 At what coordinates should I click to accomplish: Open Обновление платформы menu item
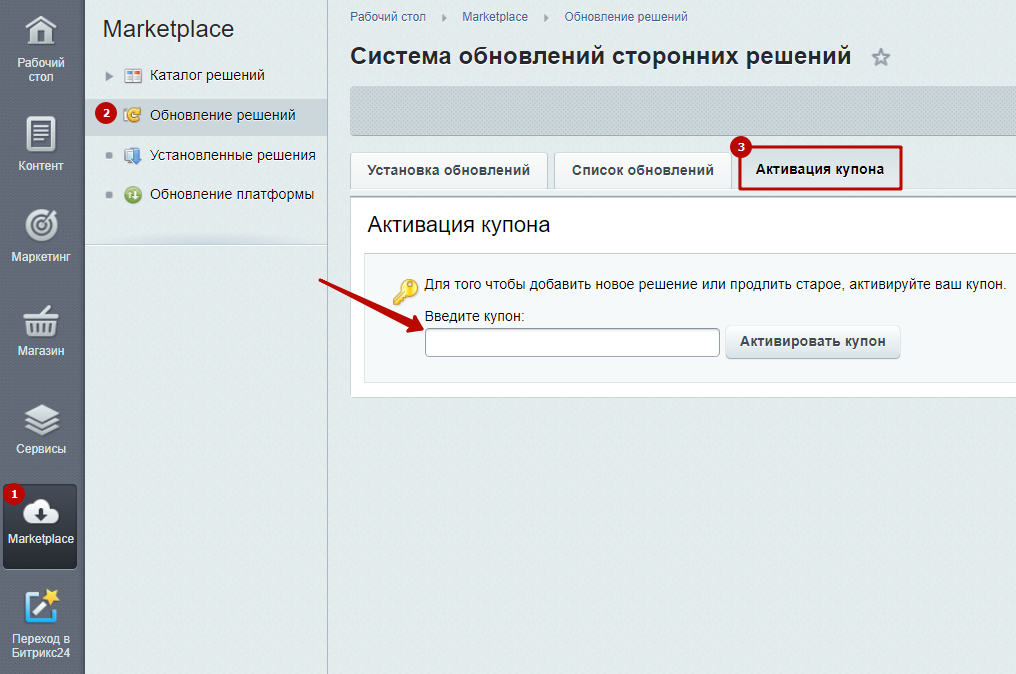coord(231,194)
